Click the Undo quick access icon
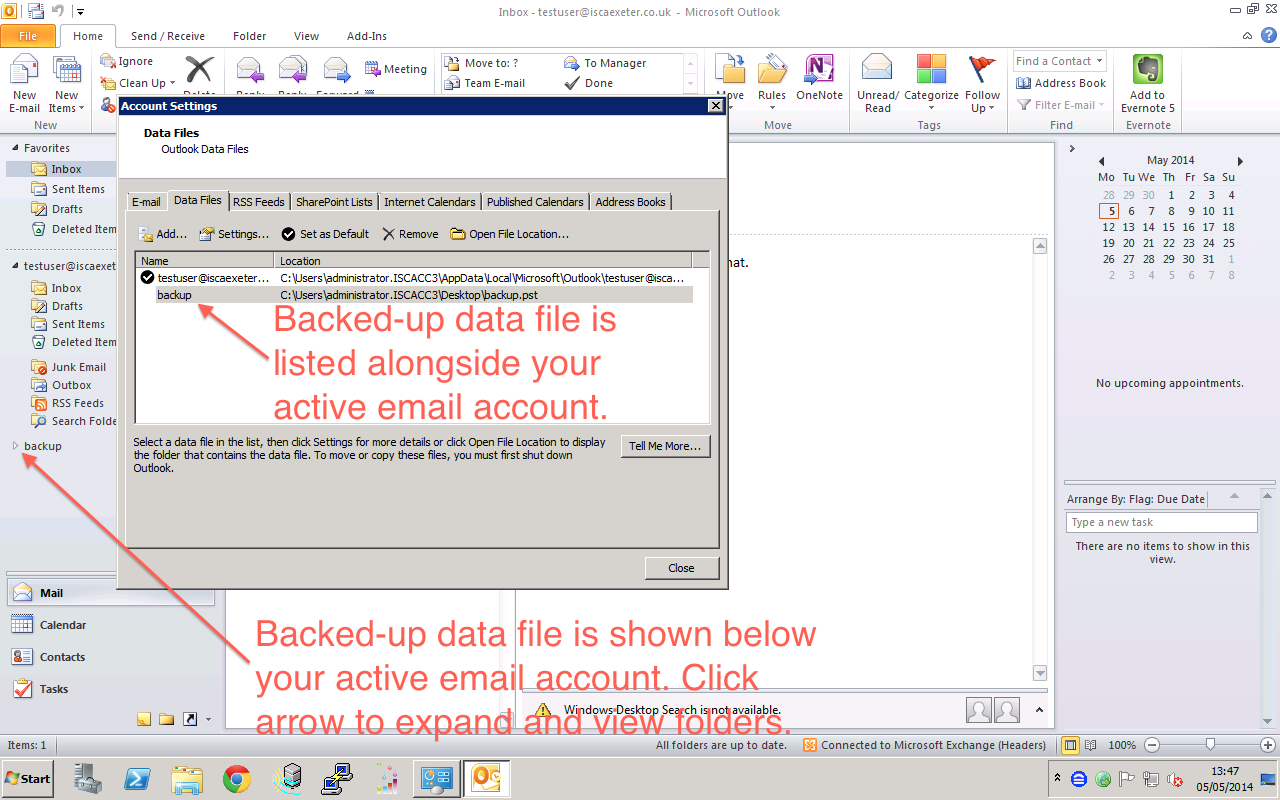1280x800 pixels. click(58, 11)
